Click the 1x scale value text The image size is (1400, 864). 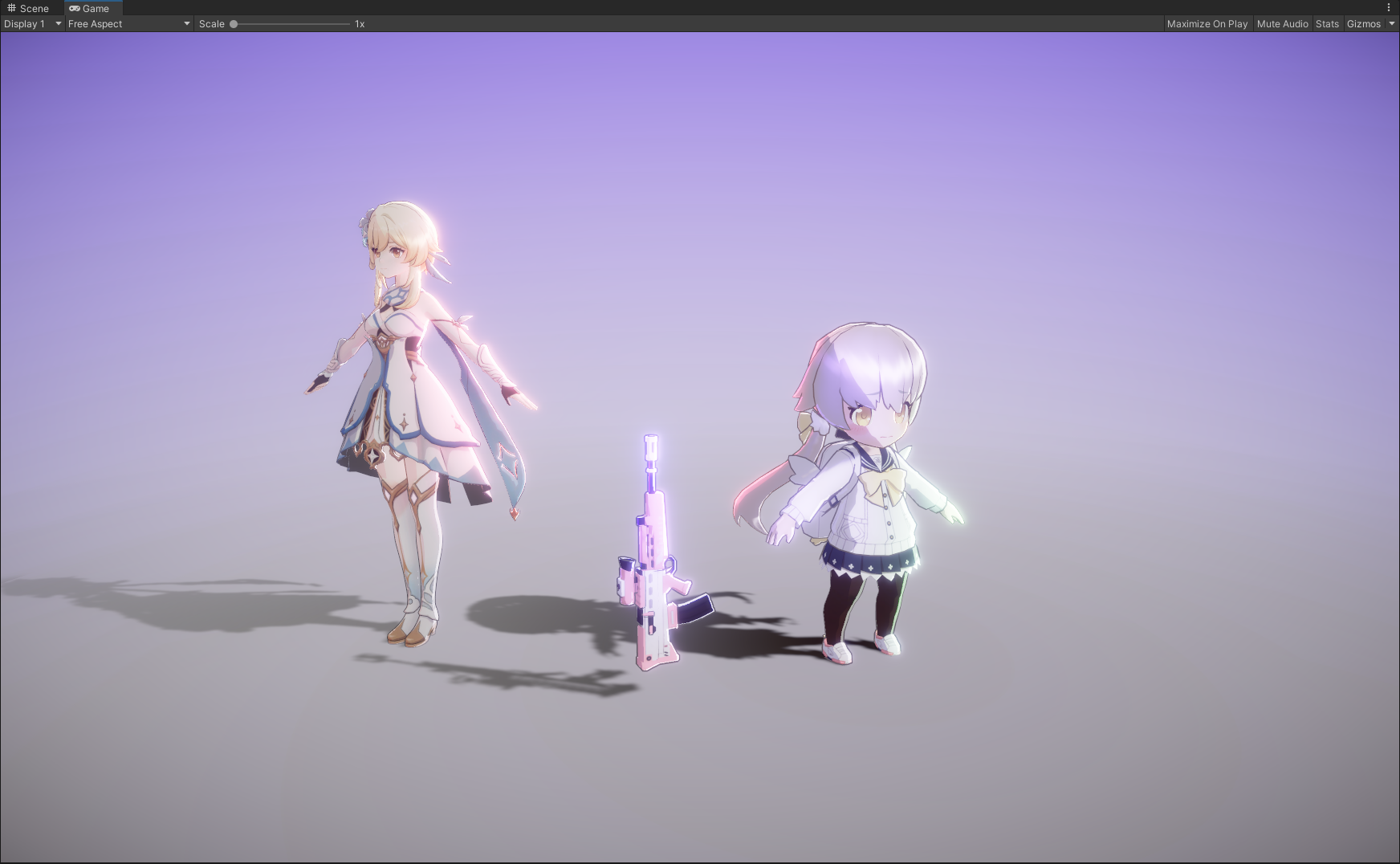coord(360,24)
